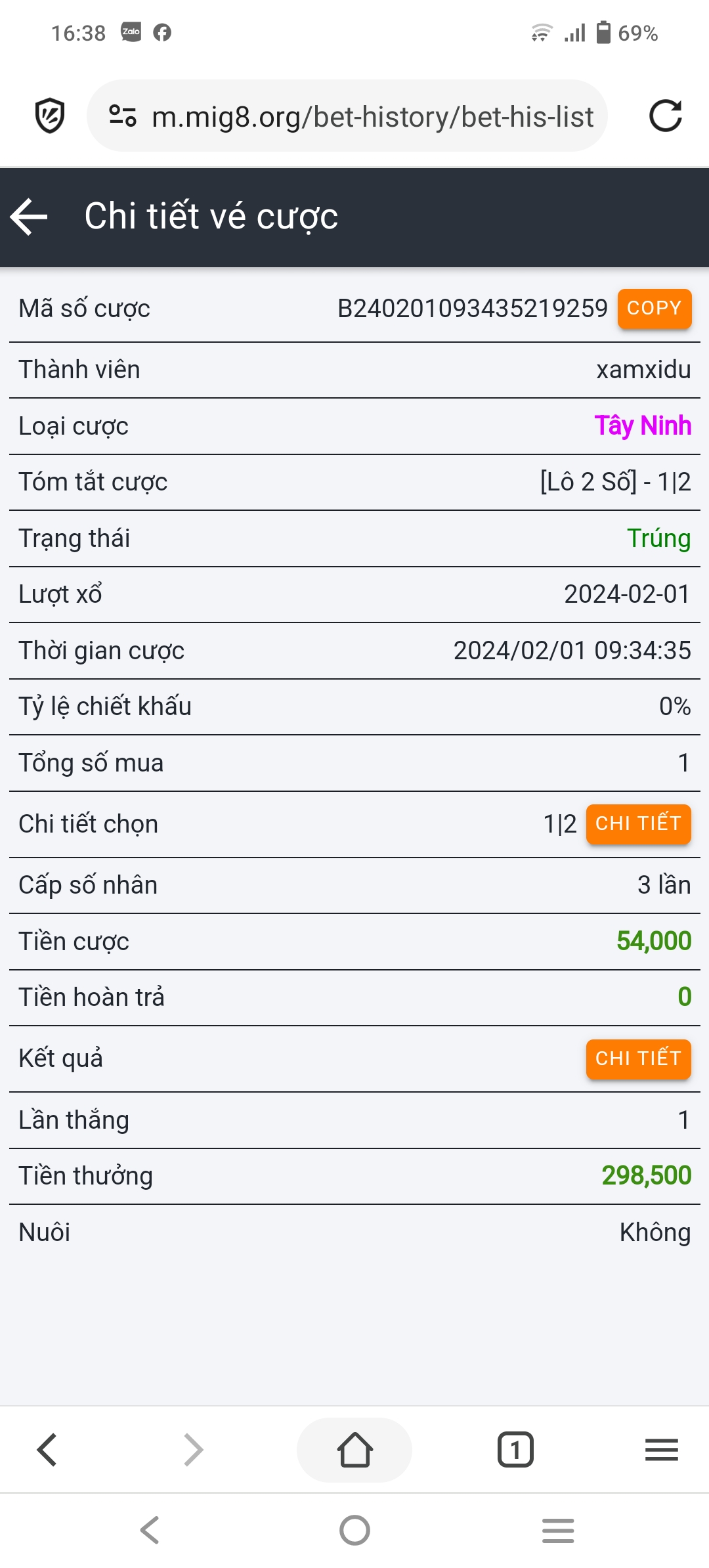Navigate forward with browser forward chevron

tap(194, 1450)
